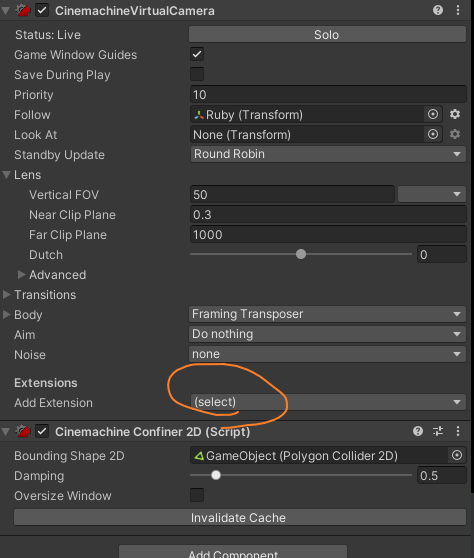Open Cinemachine Confiner 2D help icon
This screenshot has width=474, height=558.
tap(418, 431)
